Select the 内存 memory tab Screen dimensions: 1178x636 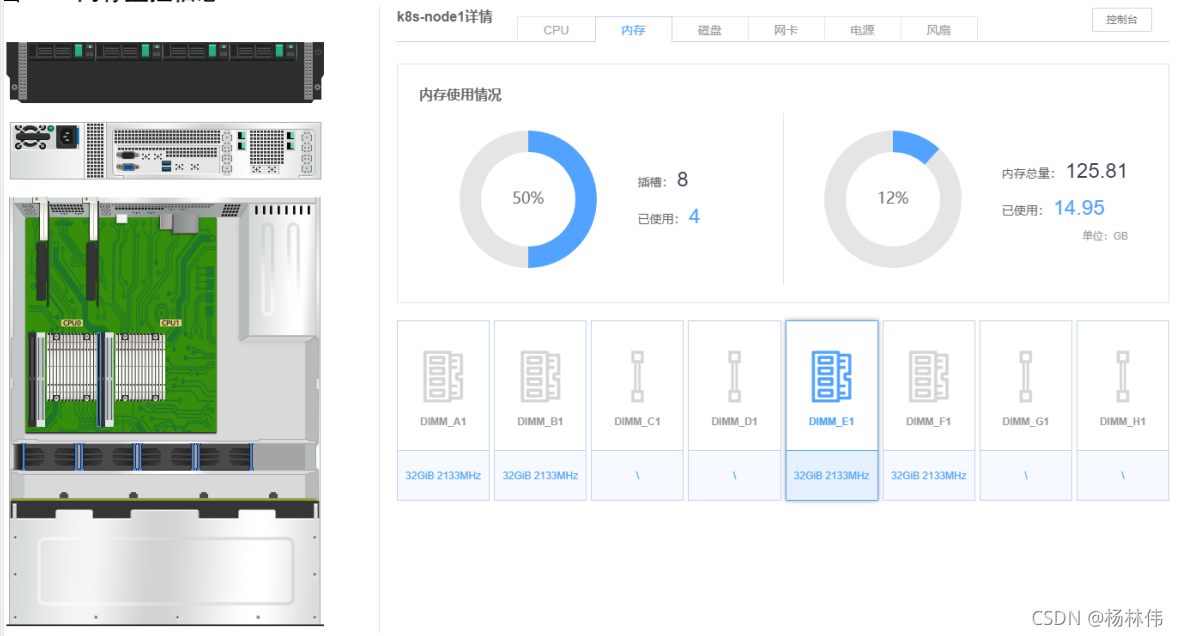(x=633, y=30)
